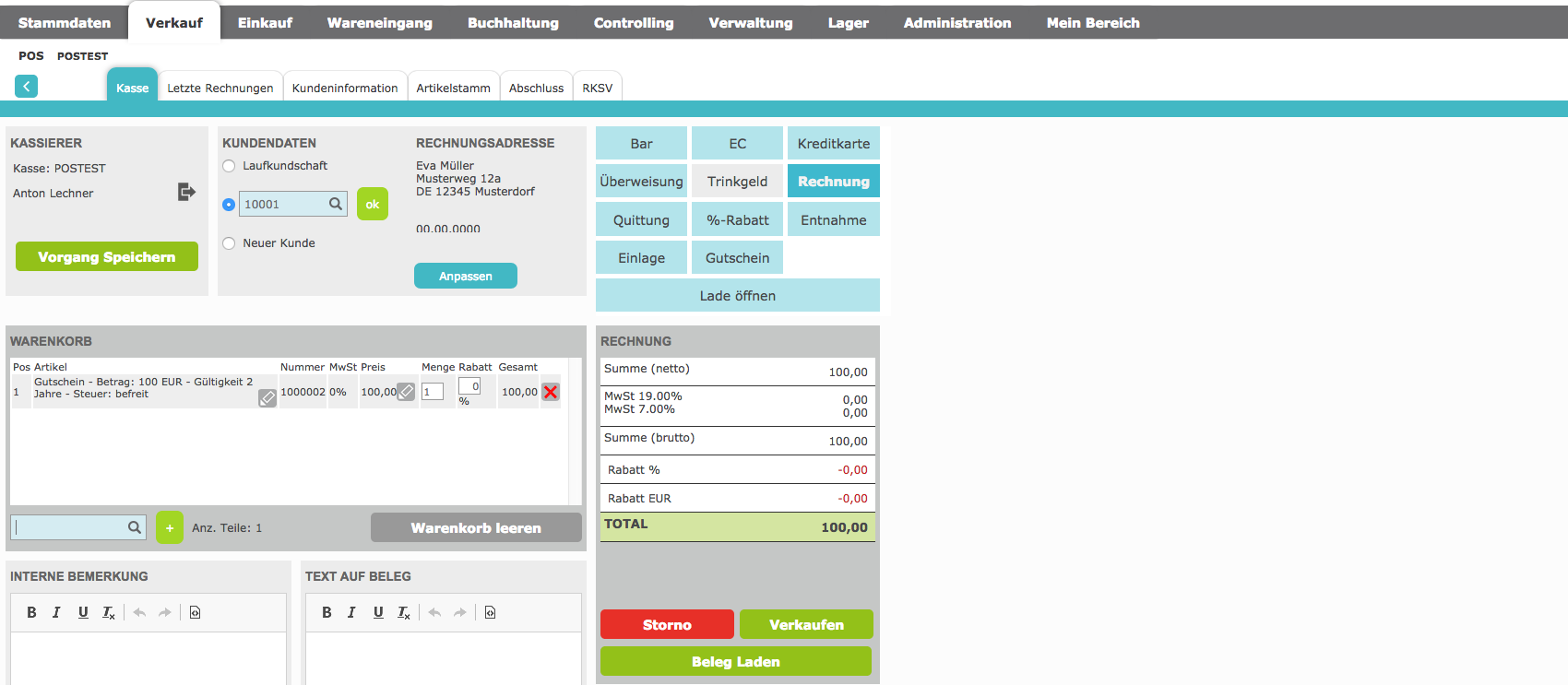Image resolution: width=1568 pixels, height=685 pixels.
Task: Click the green plus button to add article
Action: click(170, 528)
